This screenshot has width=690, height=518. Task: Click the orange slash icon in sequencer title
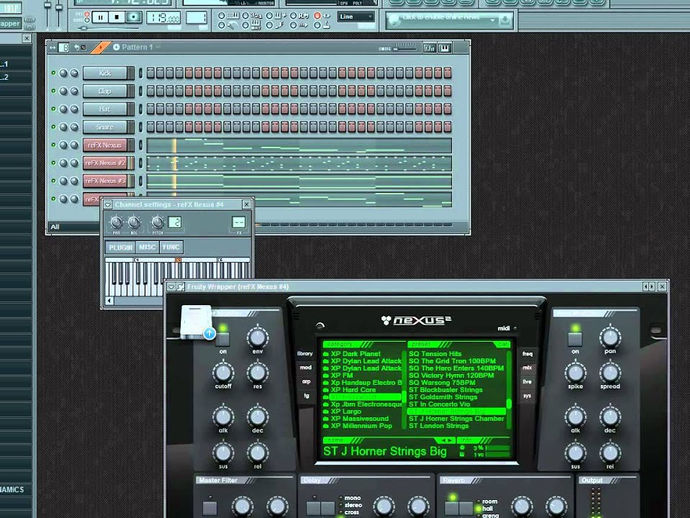[x=100, y=47]
